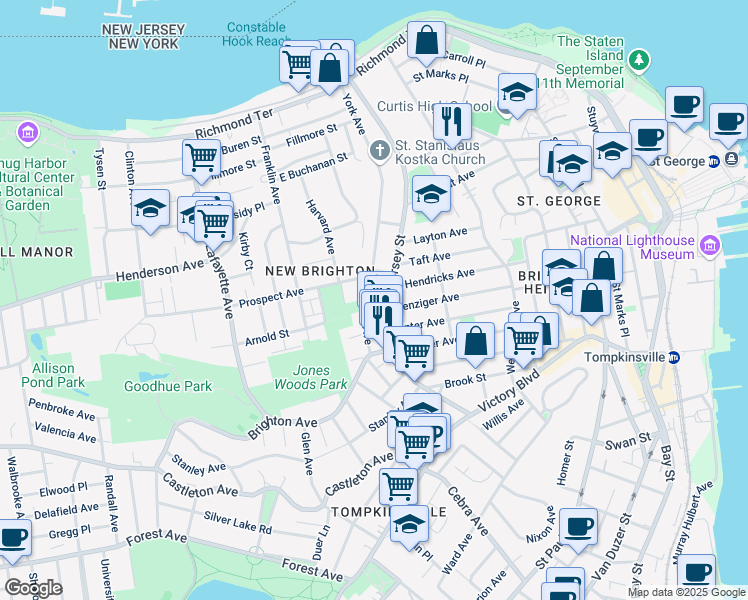Screen dimensions: 748x600
Task: Click the September 11th Memorial tree pin
Action: [639, 61]
